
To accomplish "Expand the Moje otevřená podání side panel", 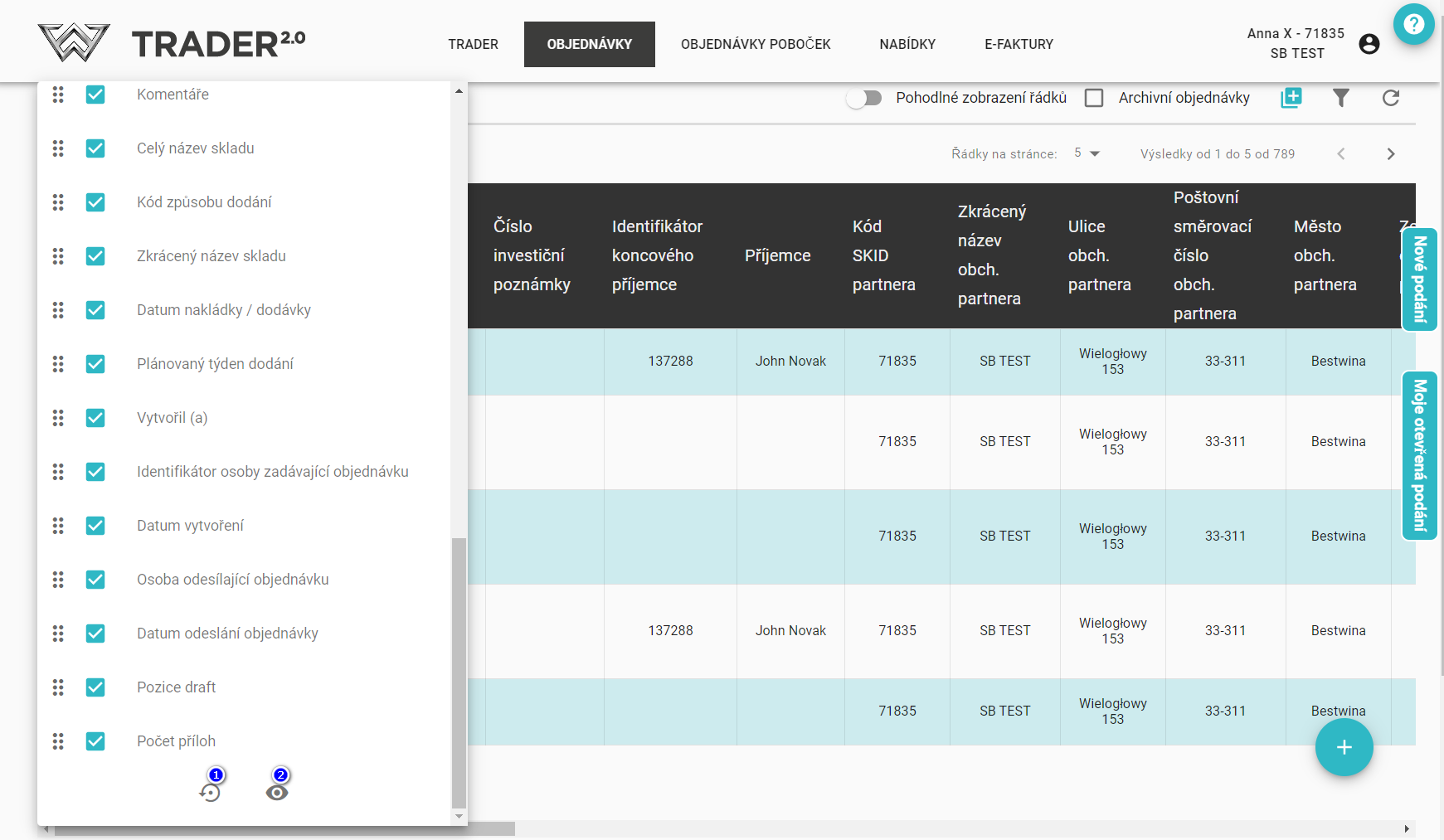I will [x=1419, y=455].
